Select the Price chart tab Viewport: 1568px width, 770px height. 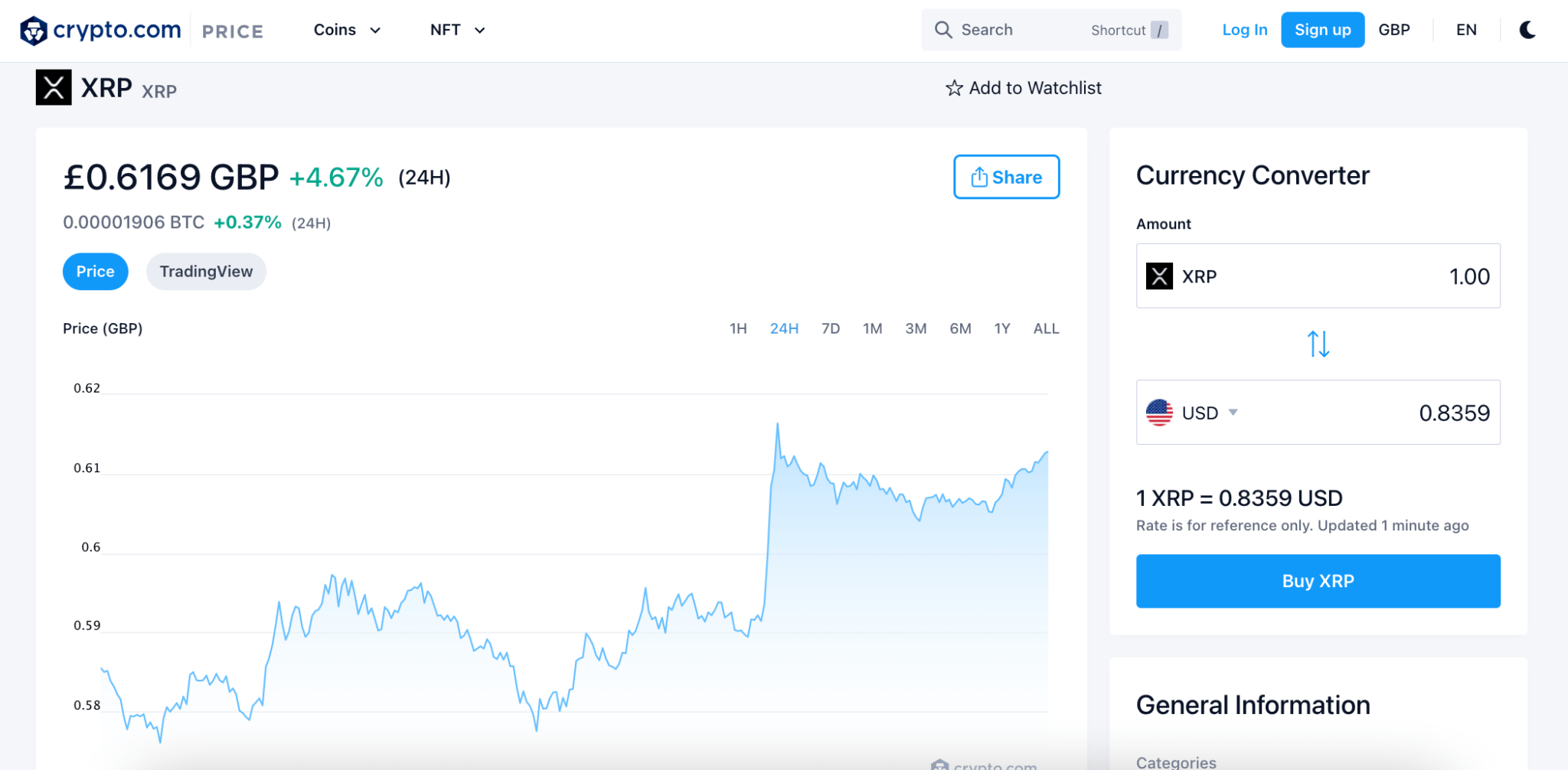[95, 272]
